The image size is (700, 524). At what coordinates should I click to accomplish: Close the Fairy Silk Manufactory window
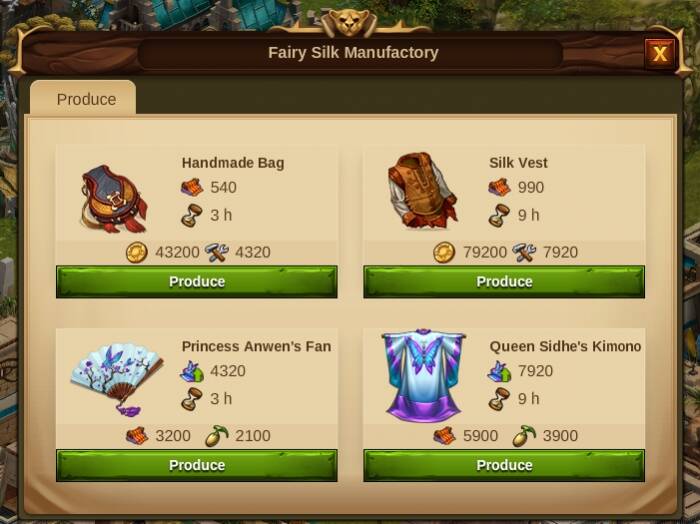pyautogui.click(x=659, y=54)
